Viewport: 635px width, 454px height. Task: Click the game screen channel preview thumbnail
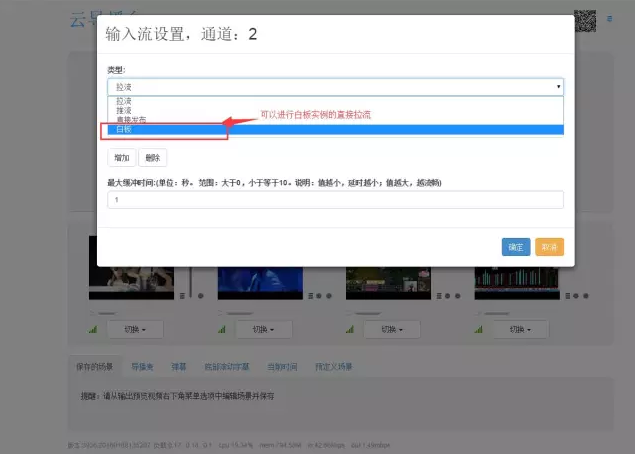click(389, 283)
